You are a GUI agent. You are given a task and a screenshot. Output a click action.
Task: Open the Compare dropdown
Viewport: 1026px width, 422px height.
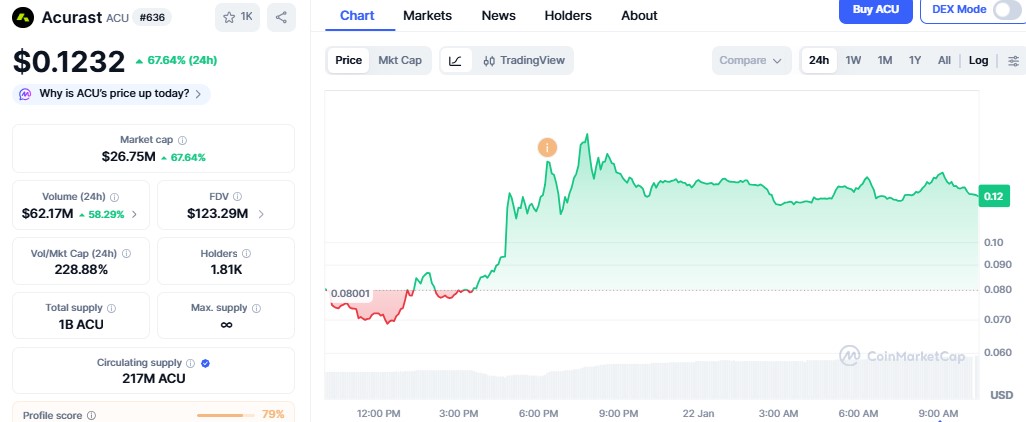click(751, 60)
